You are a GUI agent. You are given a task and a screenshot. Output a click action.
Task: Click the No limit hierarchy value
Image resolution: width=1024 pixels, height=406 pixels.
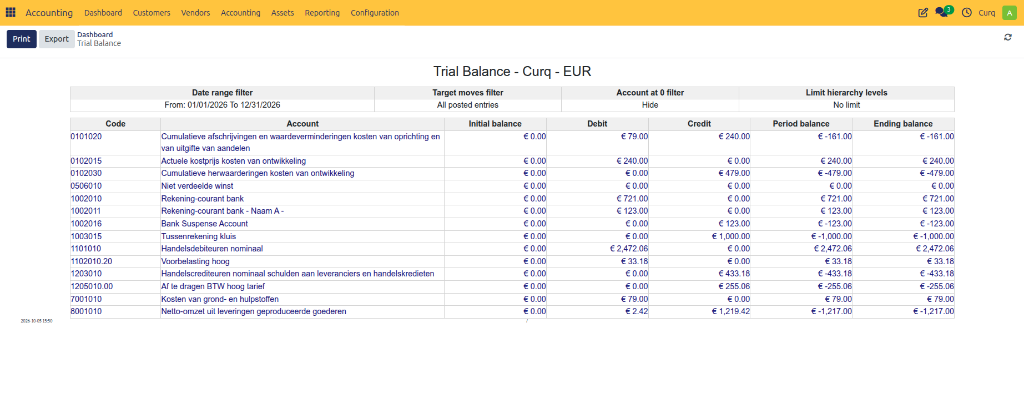[x=846, y=105]
